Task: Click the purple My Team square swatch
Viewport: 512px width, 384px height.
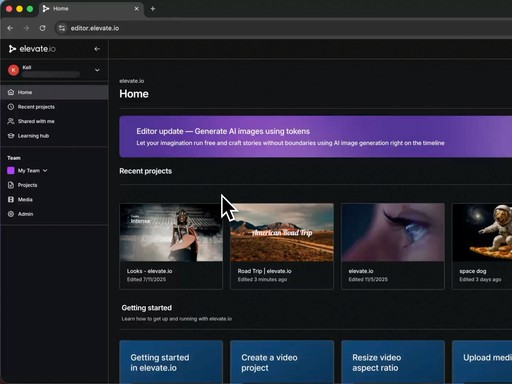Action: pyautogui.click(x=11, y=170)
